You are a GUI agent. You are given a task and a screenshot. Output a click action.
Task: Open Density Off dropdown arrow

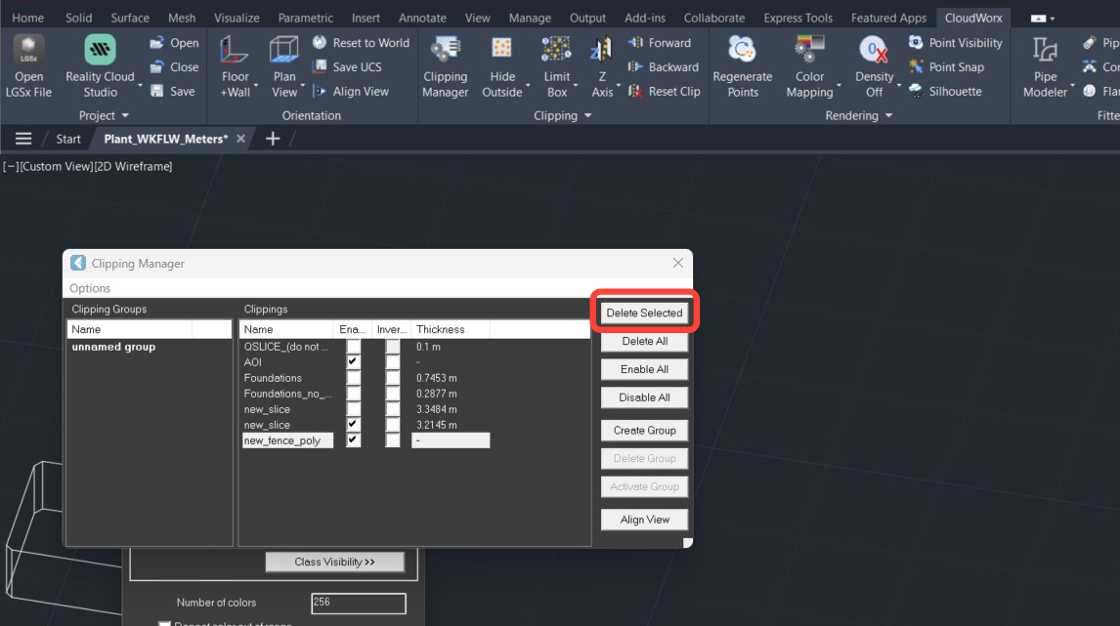pos(899,86)
